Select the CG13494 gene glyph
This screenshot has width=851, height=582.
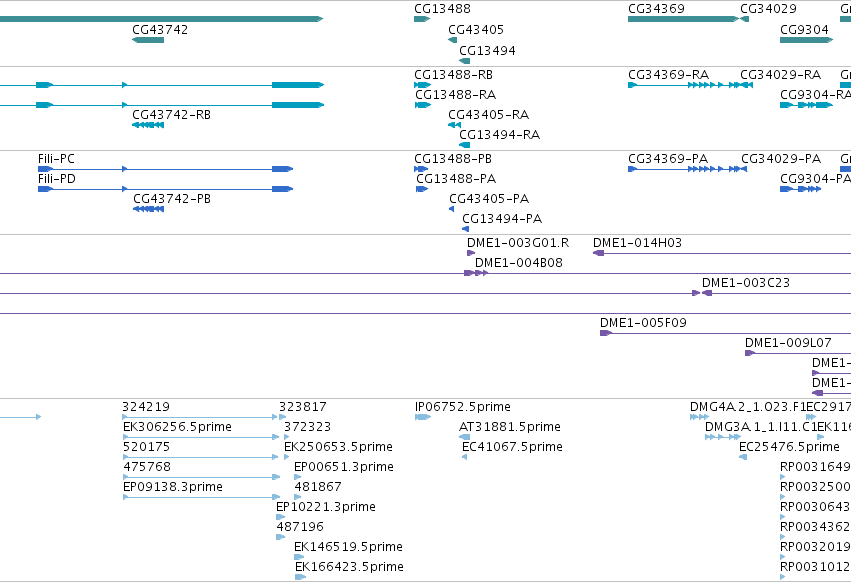[x=465, y=61]
